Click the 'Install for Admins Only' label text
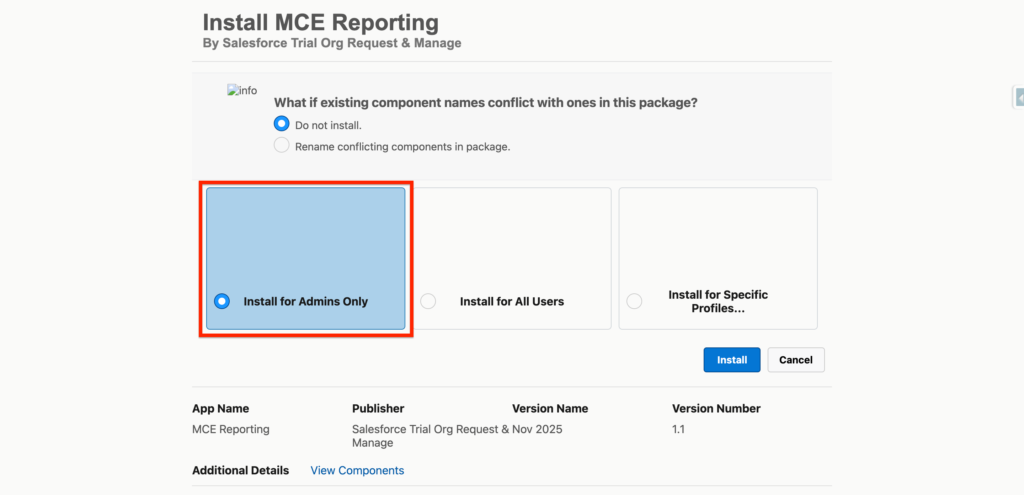 (305, 301)
